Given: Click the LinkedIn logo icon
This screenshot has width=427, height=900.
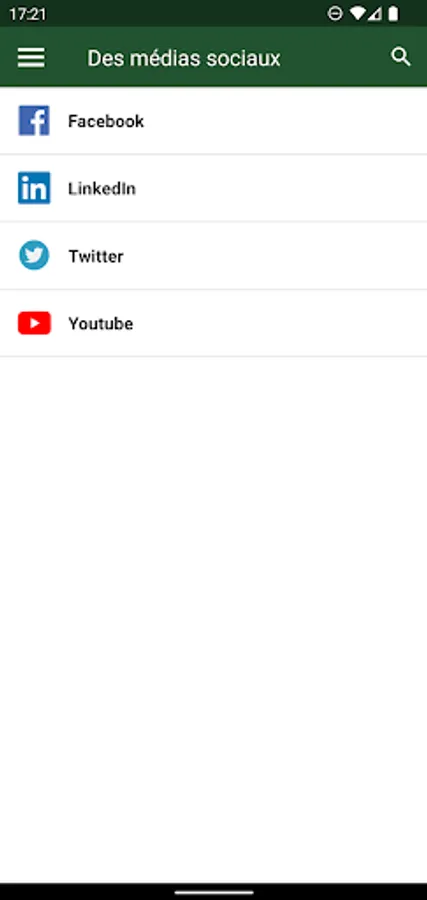Looking at the screenshot, I should point(34,188).
